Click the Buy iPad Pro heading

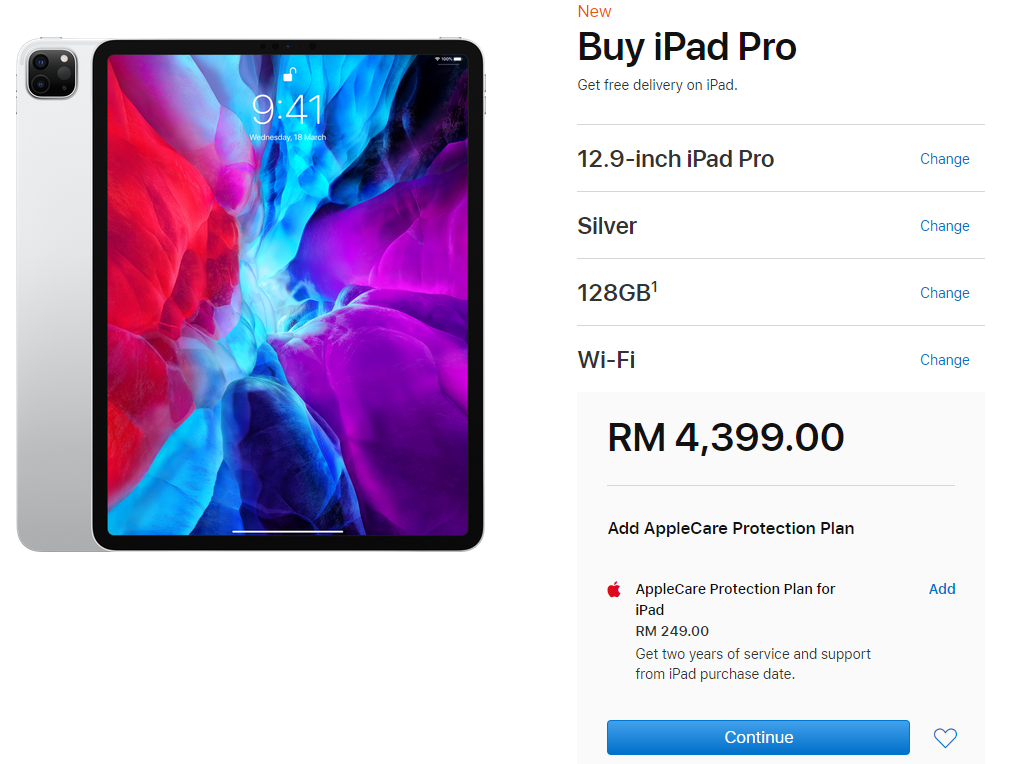[687, 47]
